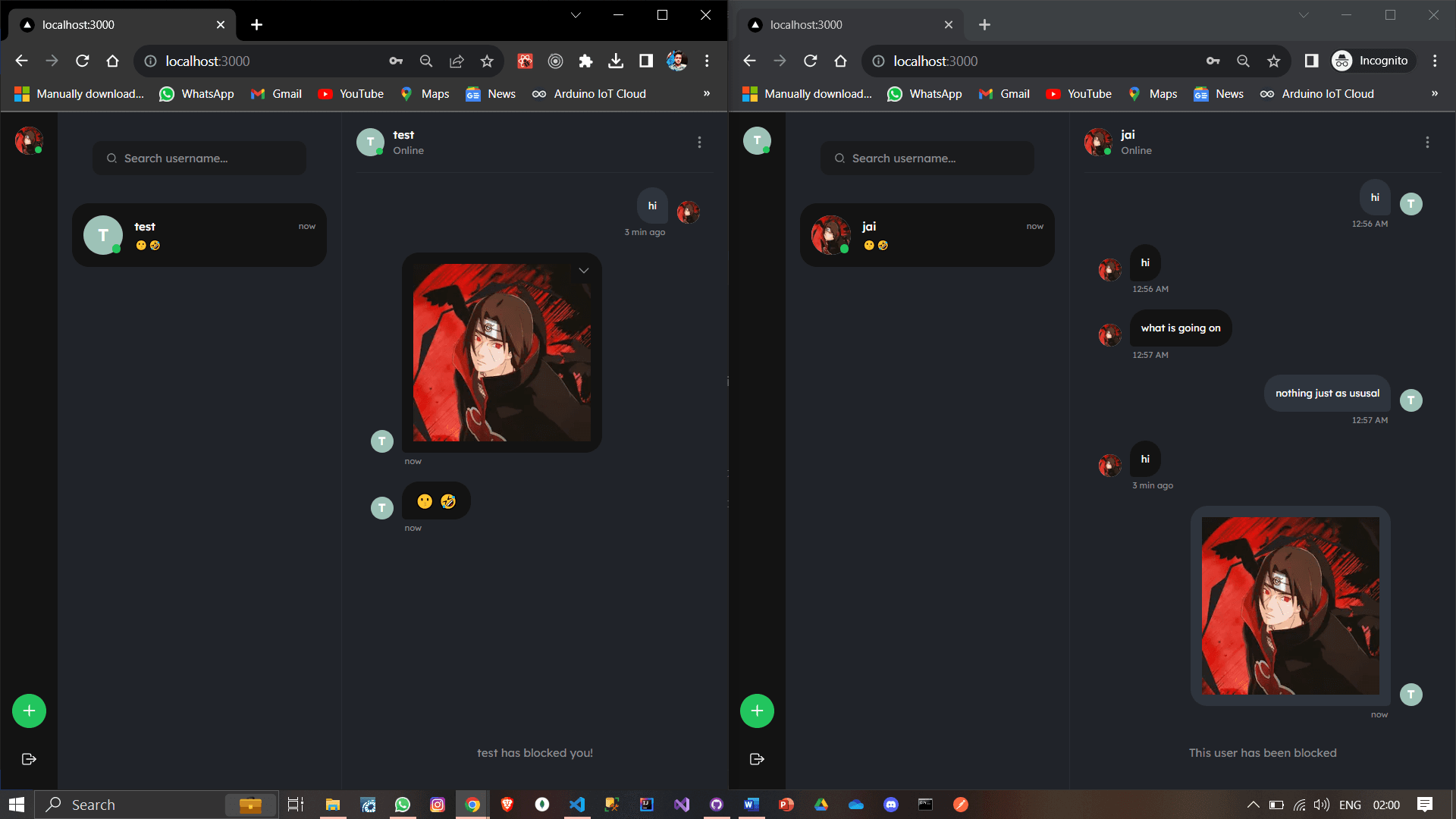
Task: Click logout icon in left window sidebar
Action: (29, 759)
